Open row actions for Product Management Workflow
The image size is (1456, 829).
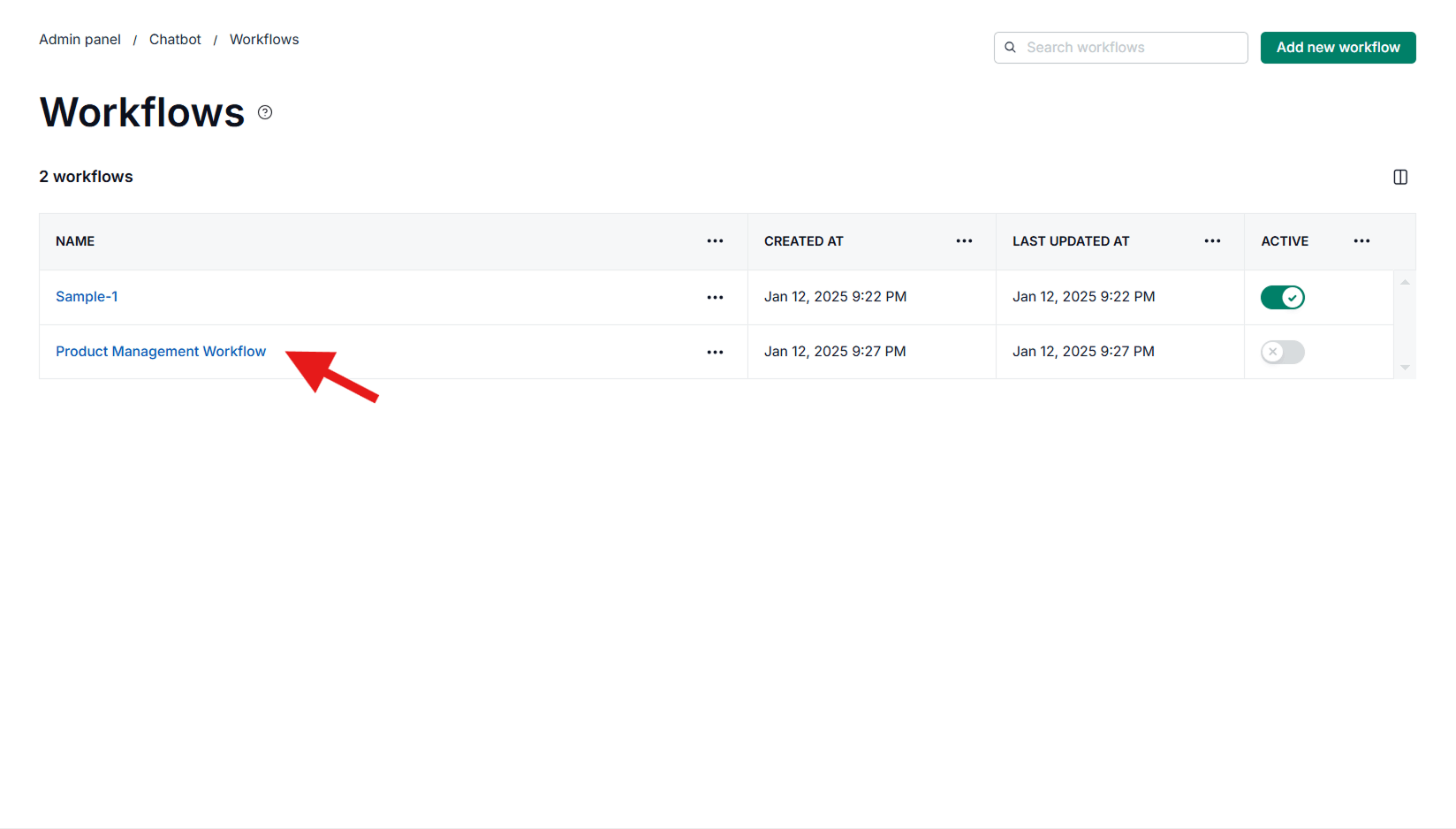pyautogui.click(x=715, y=352)
